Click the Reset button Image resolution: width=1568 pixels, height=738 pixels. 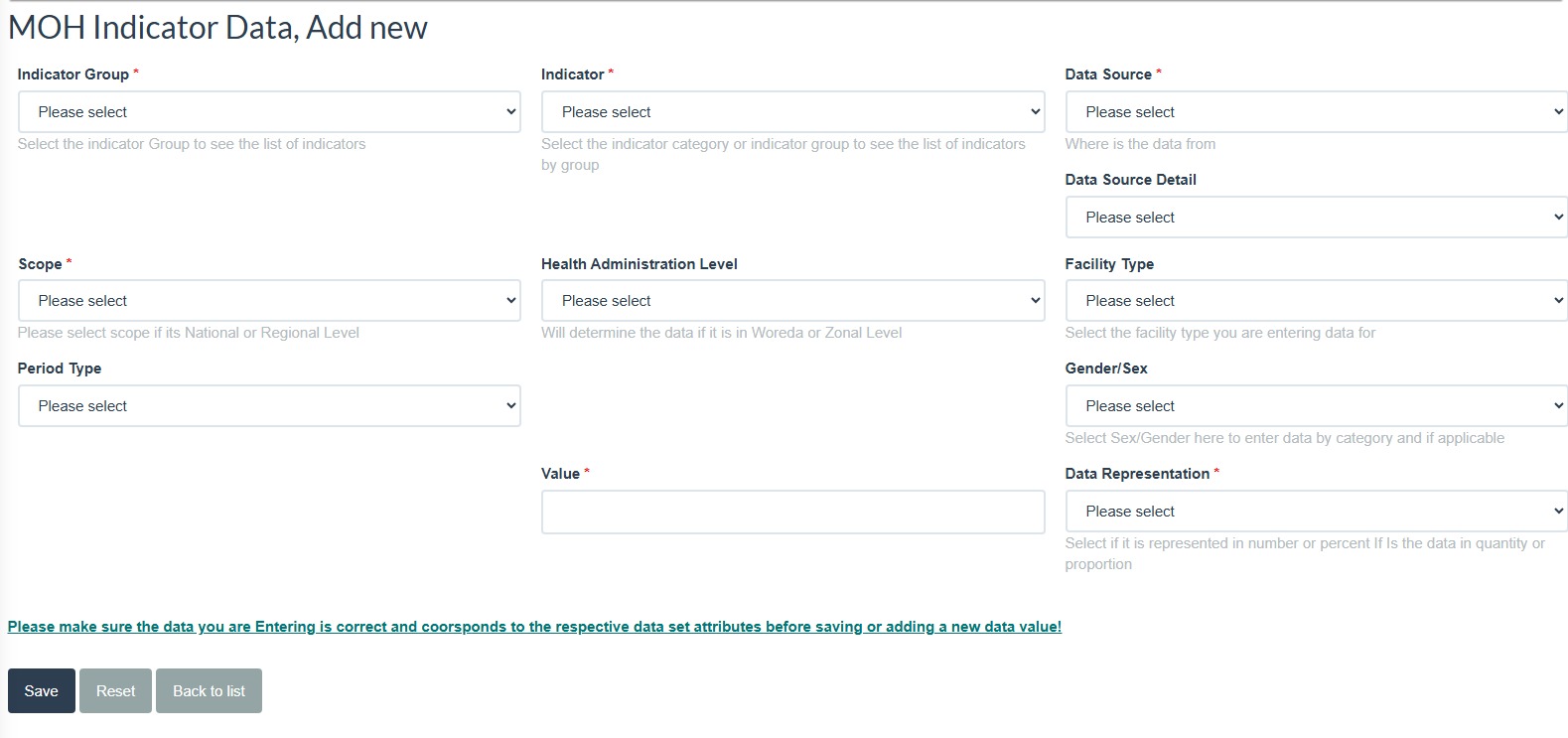115,691
